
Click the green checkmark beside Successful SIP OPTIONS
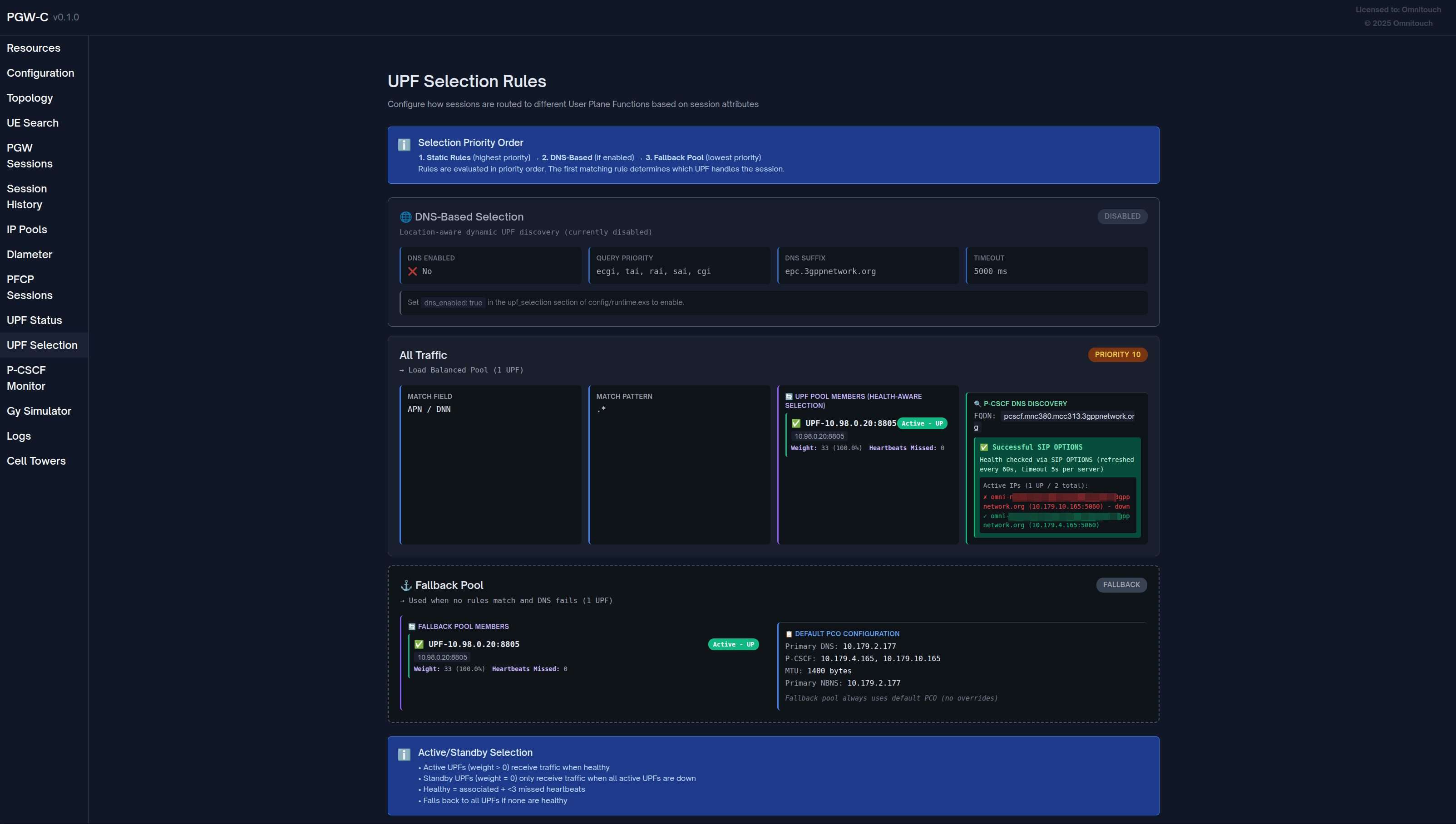(x=984, y=447)
